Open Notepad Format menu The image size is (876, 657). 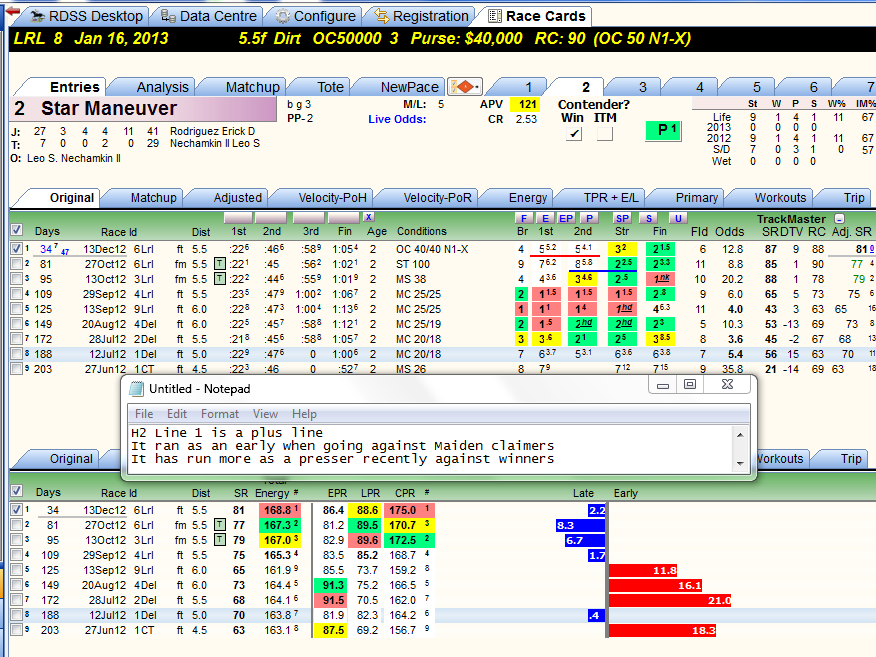coord(220,414)
